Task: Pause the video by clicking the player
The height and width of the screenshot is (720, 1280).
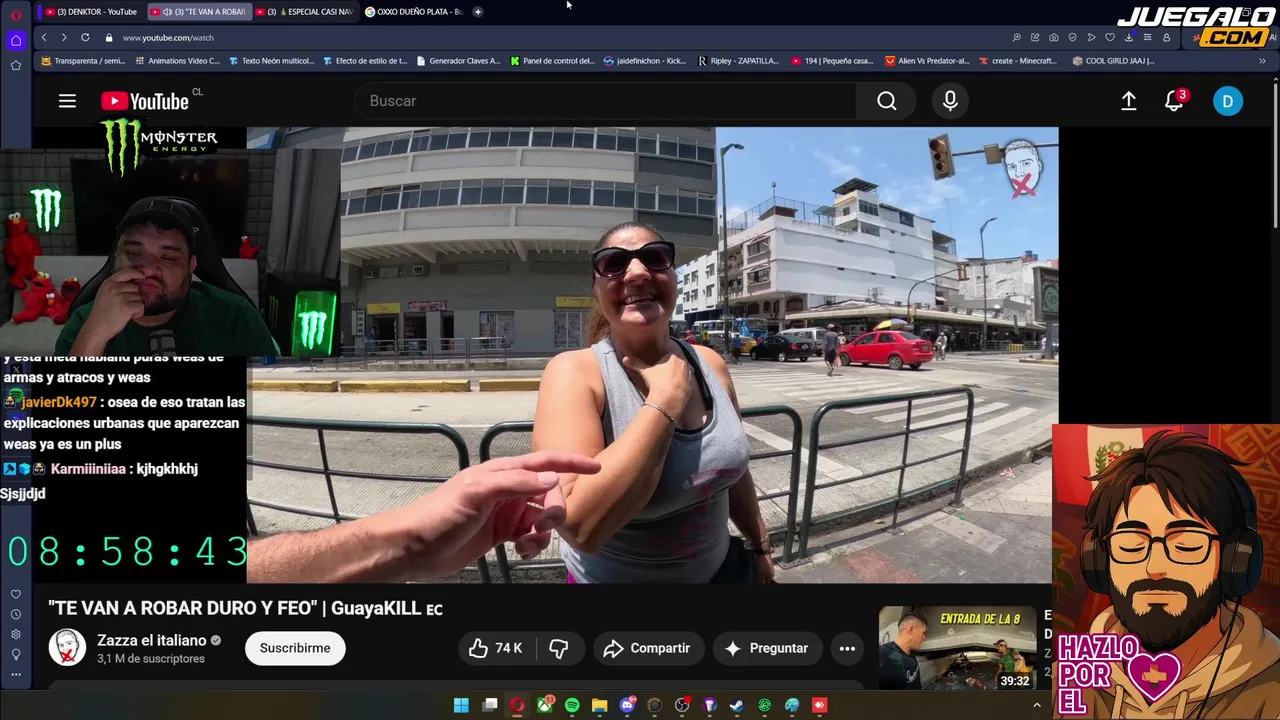Action: click(x=652, y=354)
